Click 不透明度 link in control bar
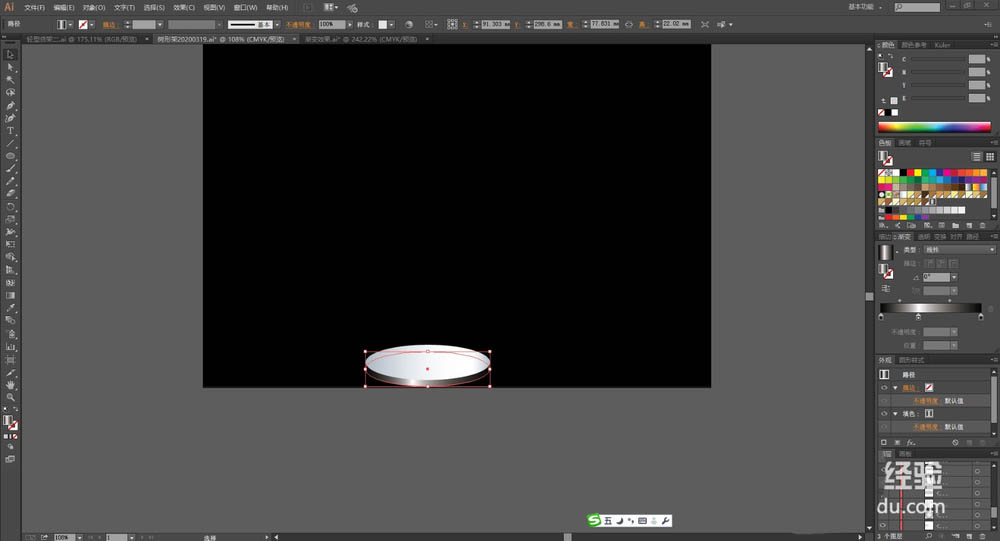 [298, 25]
